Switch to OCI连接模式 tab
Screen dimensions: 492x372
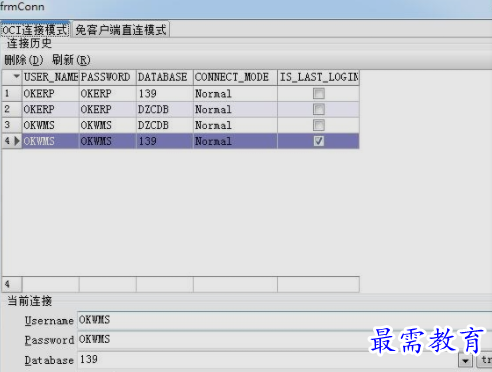click(x=35, y=30)
